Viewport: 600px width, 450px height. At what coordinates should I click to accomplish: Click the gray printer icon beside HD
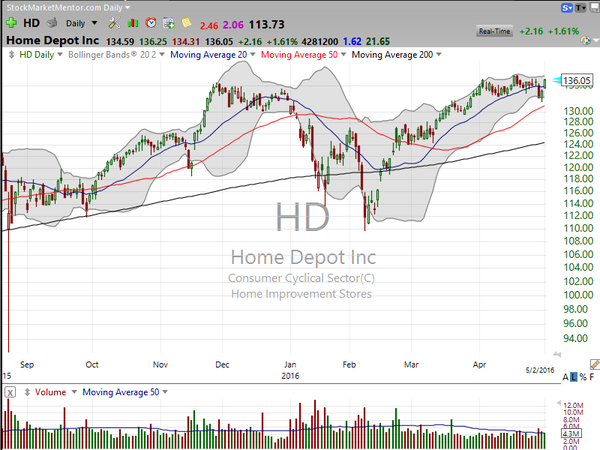tap(52, 23)
